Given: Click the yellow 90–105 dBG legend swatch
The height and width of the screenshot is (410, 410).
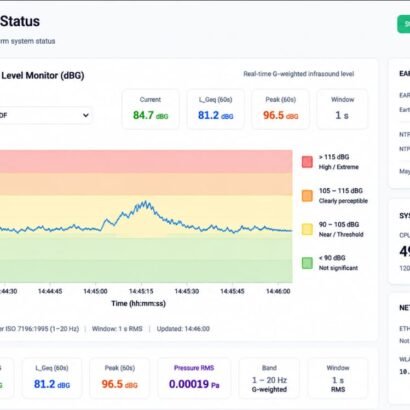Looking at the screenshot, I should click(307, 229).
